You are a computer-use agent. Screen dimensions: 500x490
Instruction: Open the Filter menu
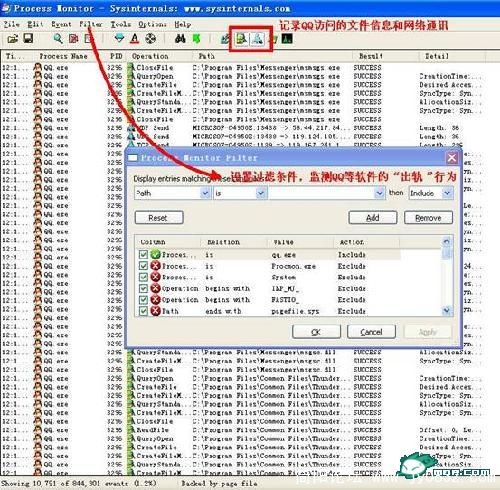[x=91, y=24]
